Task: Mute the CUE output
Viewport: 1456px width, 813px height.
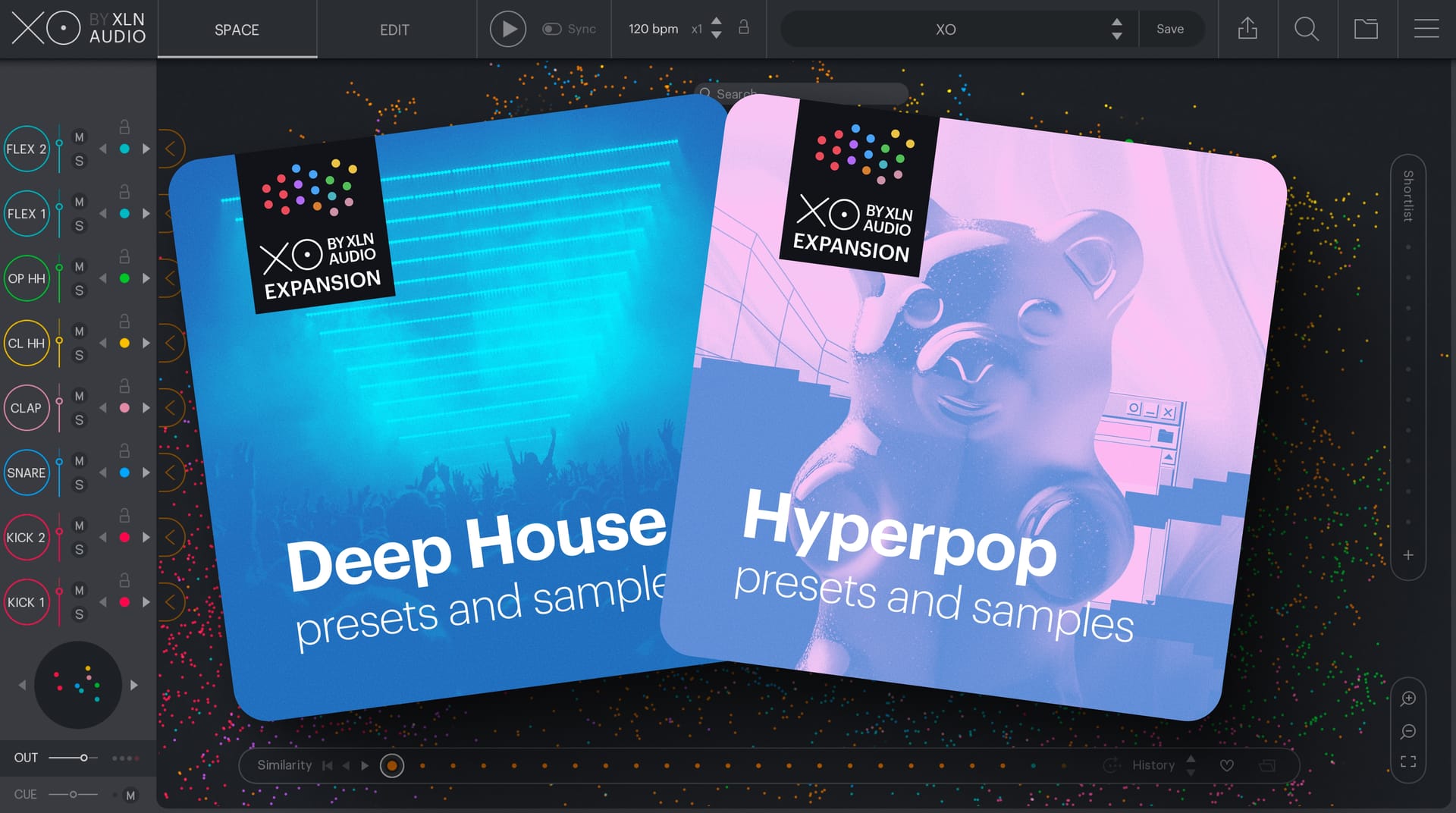Action: (x=130, y=796)
